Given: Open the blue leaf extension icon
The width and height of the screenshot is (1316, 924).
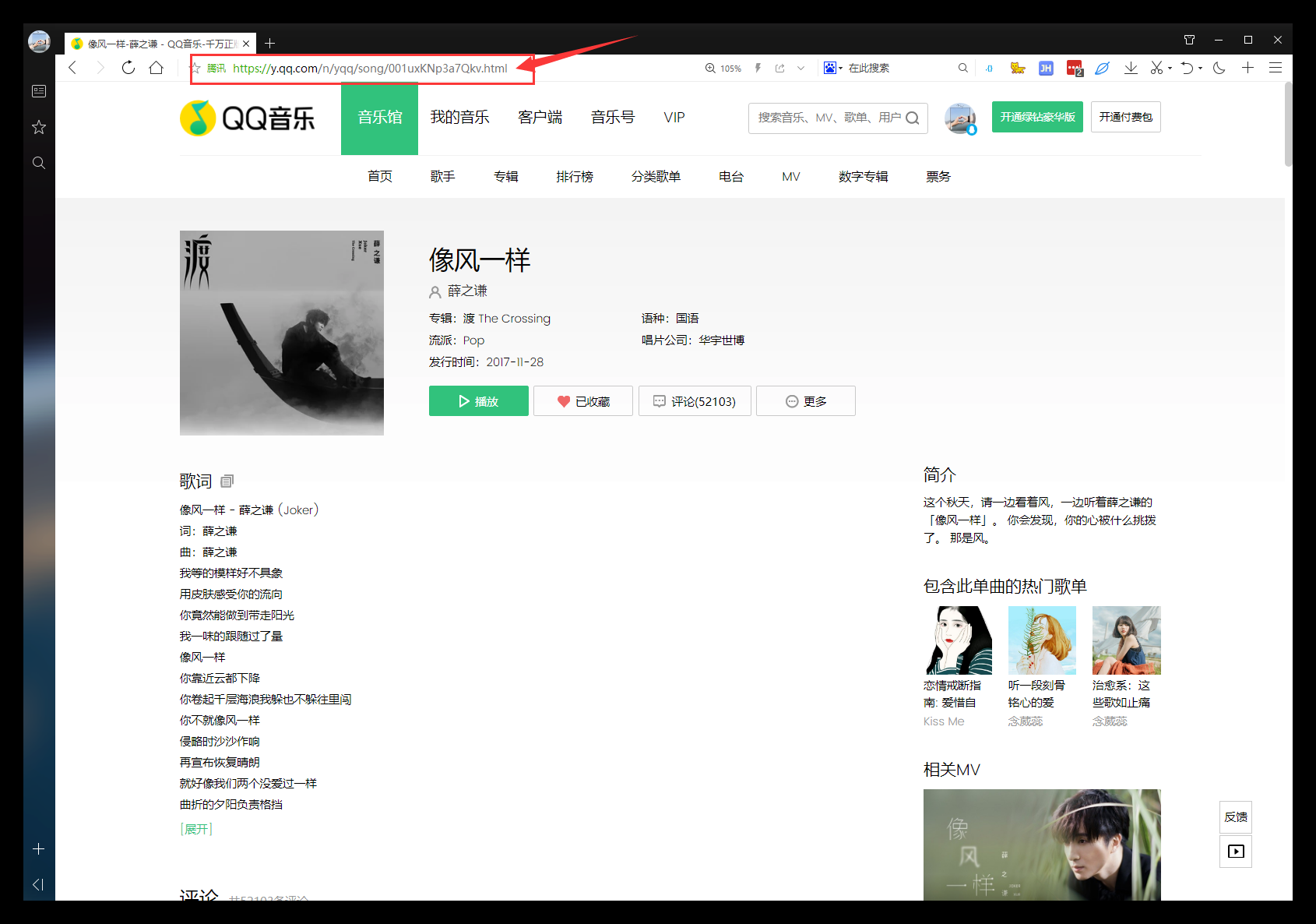Looking at the screenshot, I should coord(1102,68).
